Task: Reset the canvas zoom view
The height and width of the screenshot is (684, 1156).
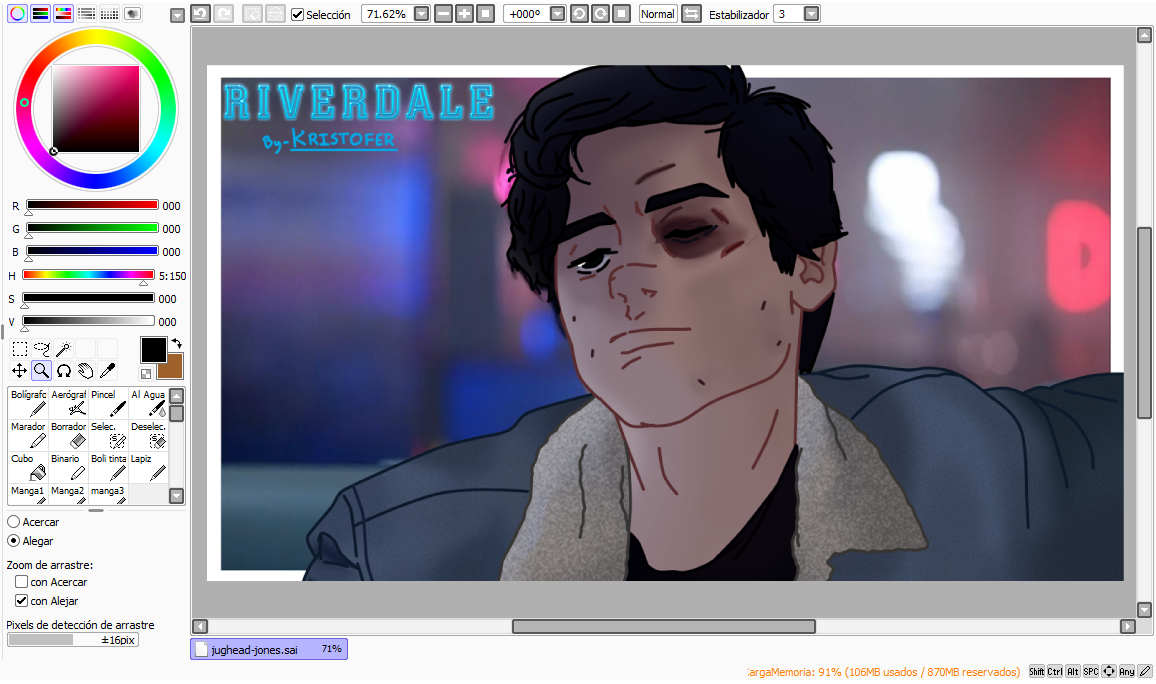Action: [x=485, y=14]
